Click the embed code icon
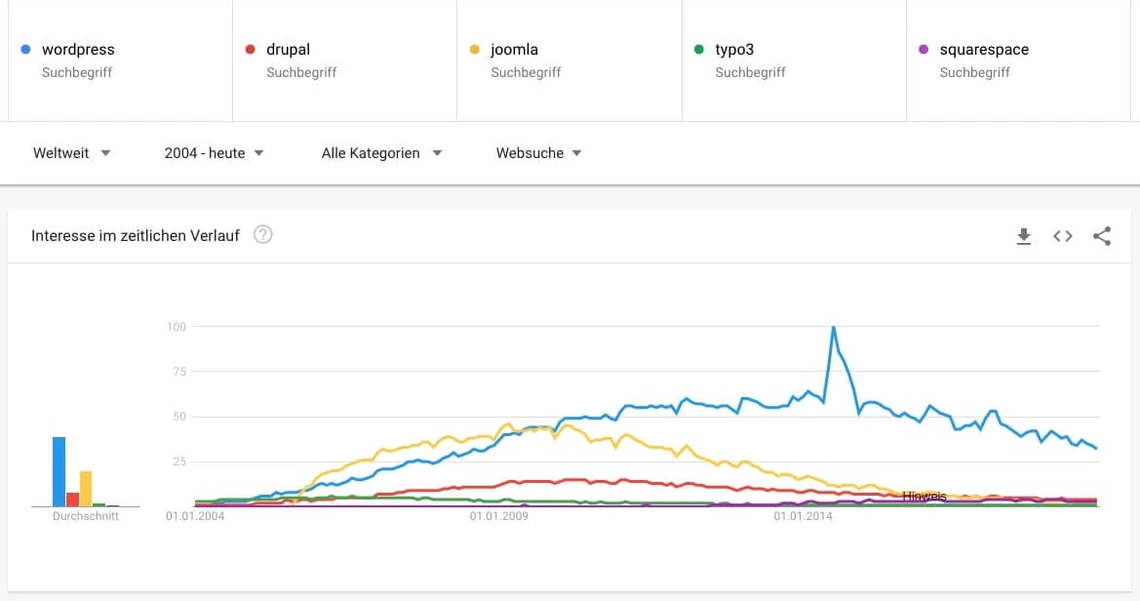This screenshot has width=1140, height=601. pos(1063,236)
